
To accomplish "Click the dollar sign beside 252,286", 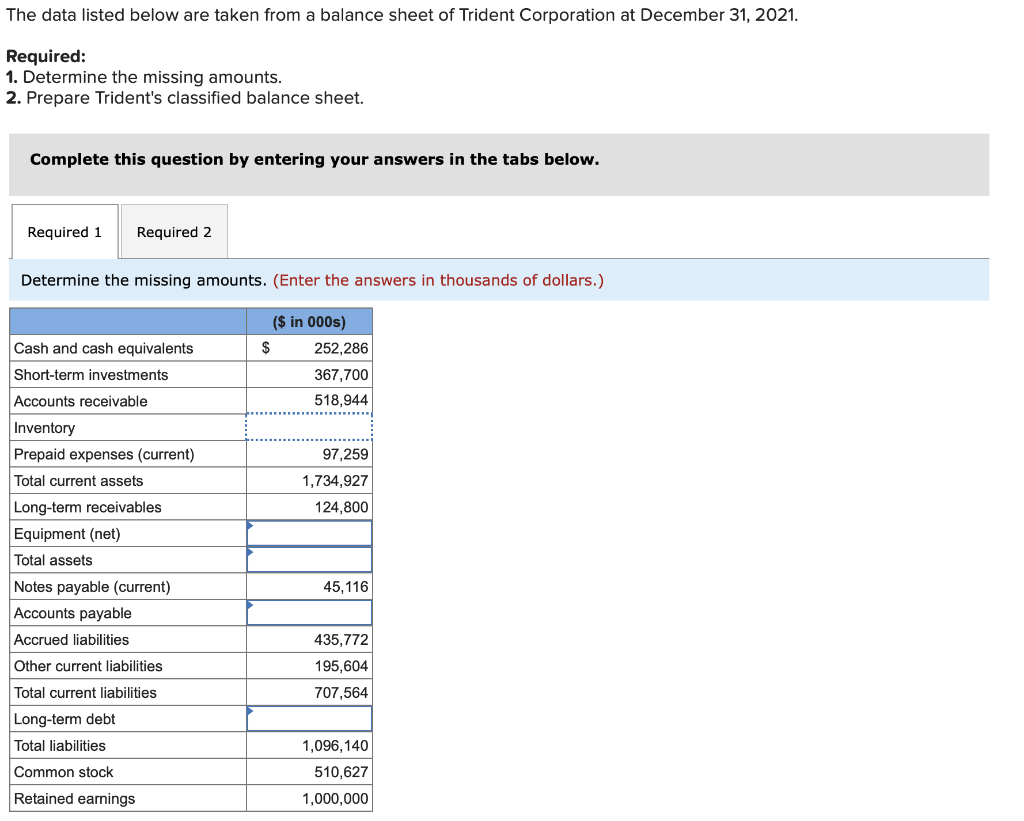I will point(265,348).
